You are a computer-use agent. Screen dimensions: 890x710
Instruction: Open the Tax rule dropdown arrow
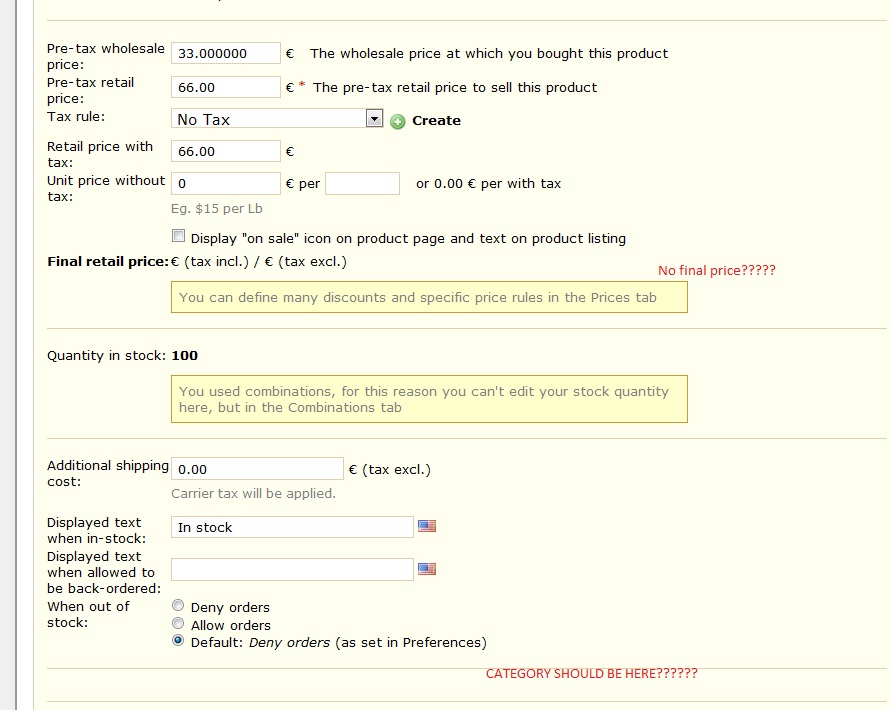click(x=374, y=119)
